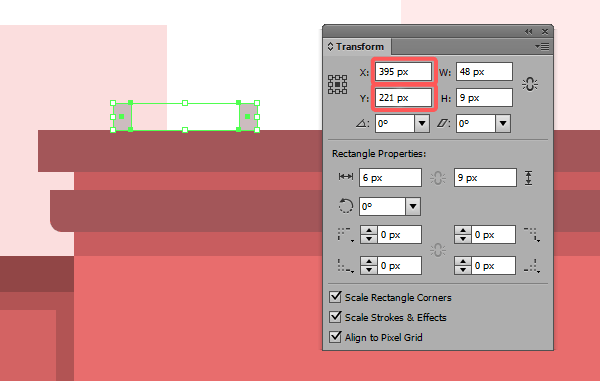Click the rotate angle icon
The image size is (600, 381).
click(362, 124)
